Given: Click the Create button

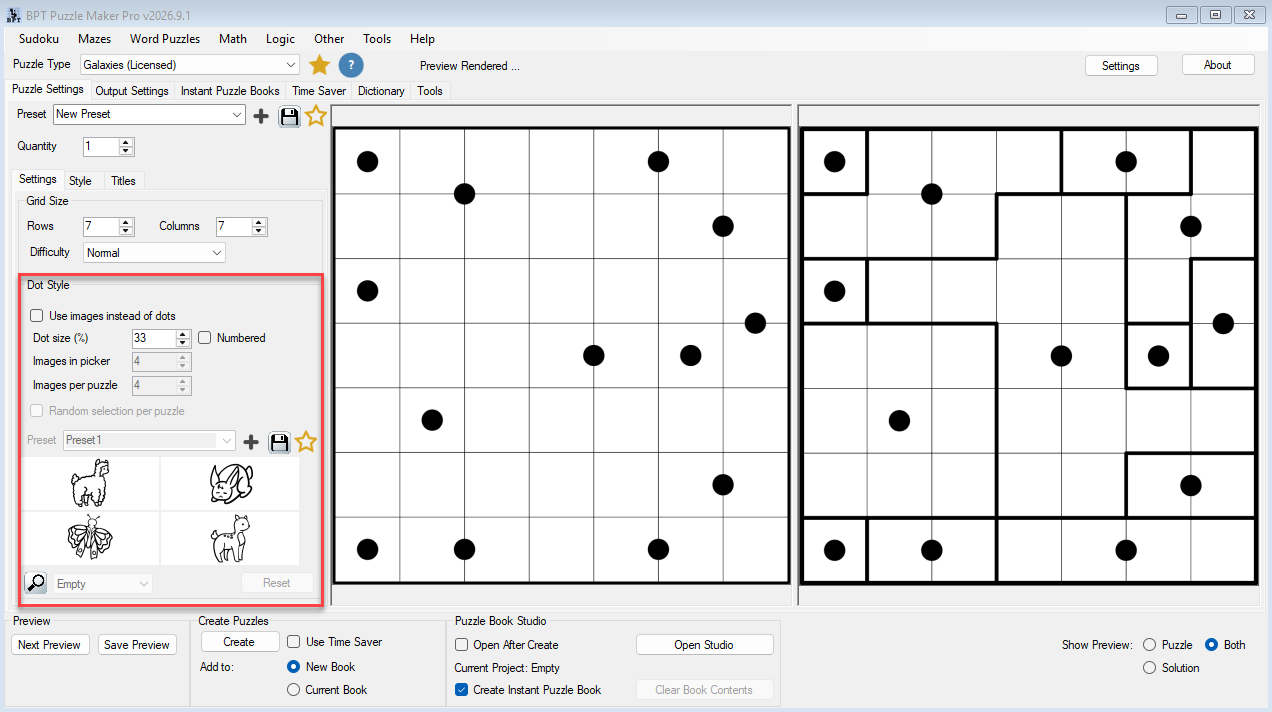Looking at the screenshot, I should tap(239, 642).
